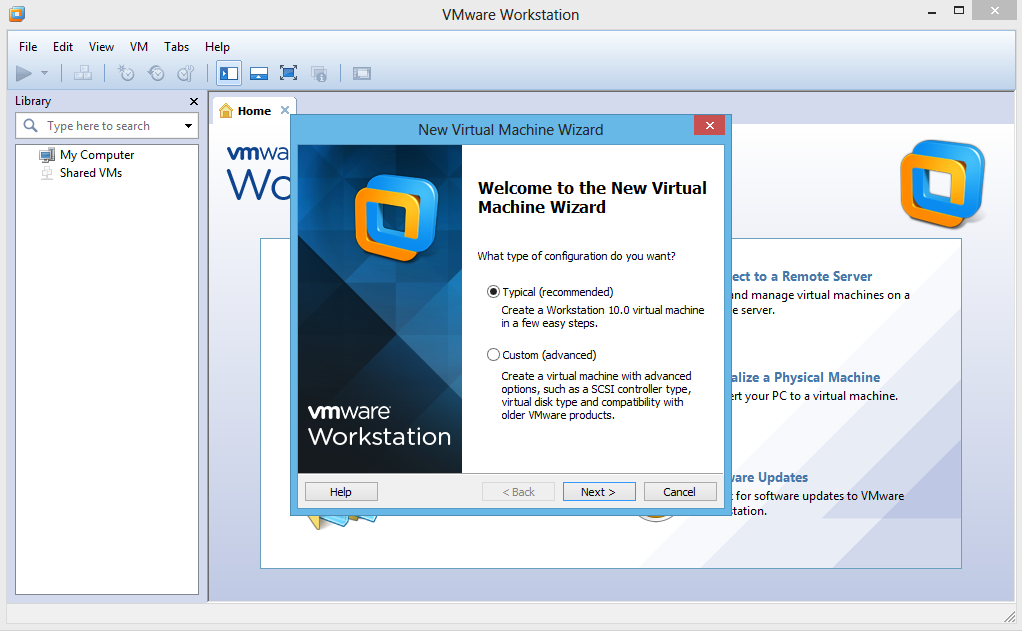Screen dimensions: 1022x631
Task: Click the Library panel title
Action: [x=33, y=101]
